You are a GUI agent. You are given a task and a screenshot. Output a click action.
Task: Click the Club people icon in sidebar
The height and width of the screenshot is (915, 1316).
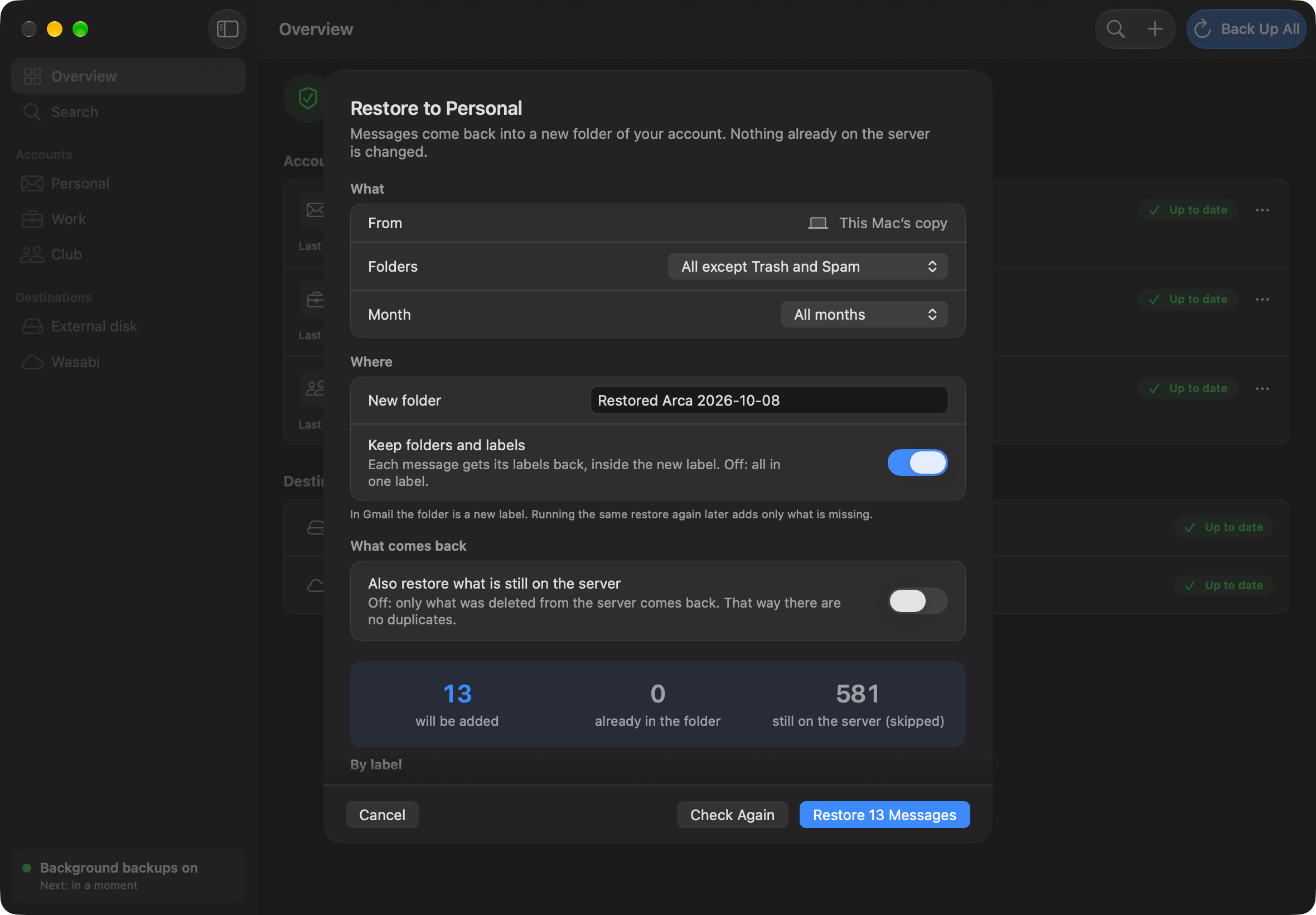pos(32,254)
